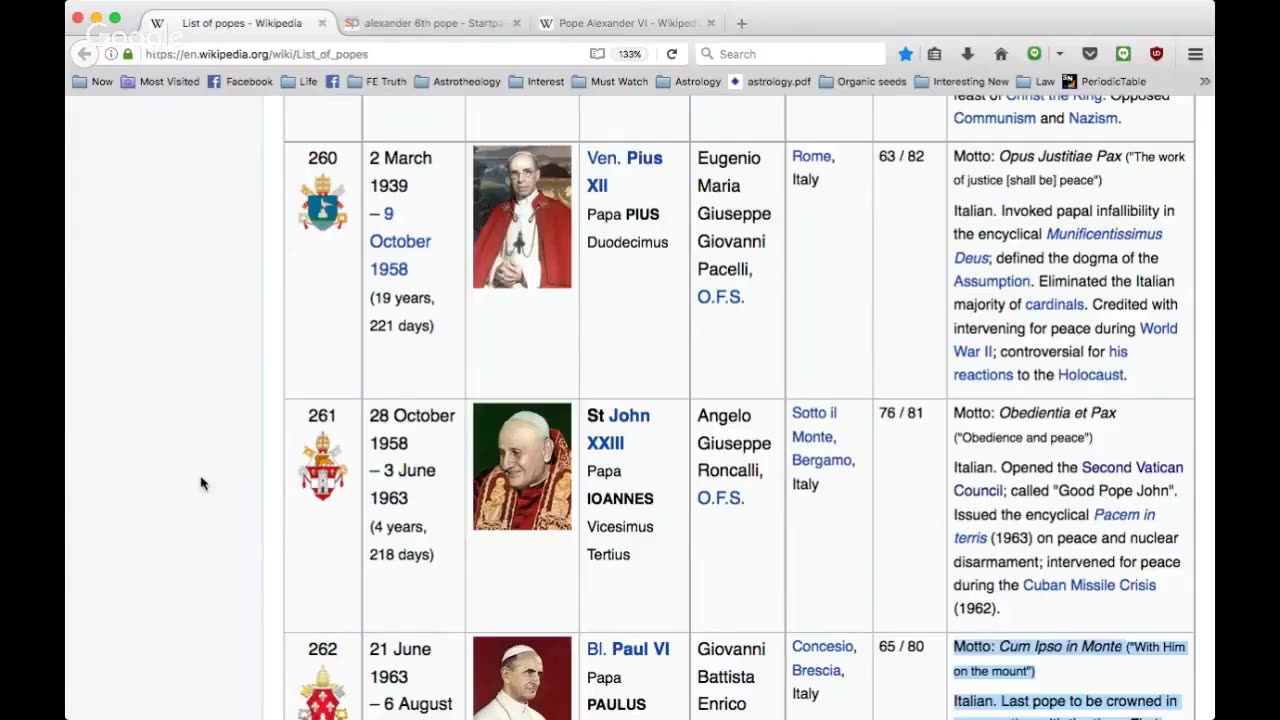The width and height of the screenshot is (1280, 720).
Task: Open the PeriodicTable bookmark
Action: pyautogui.click(x=1104, y=82)
